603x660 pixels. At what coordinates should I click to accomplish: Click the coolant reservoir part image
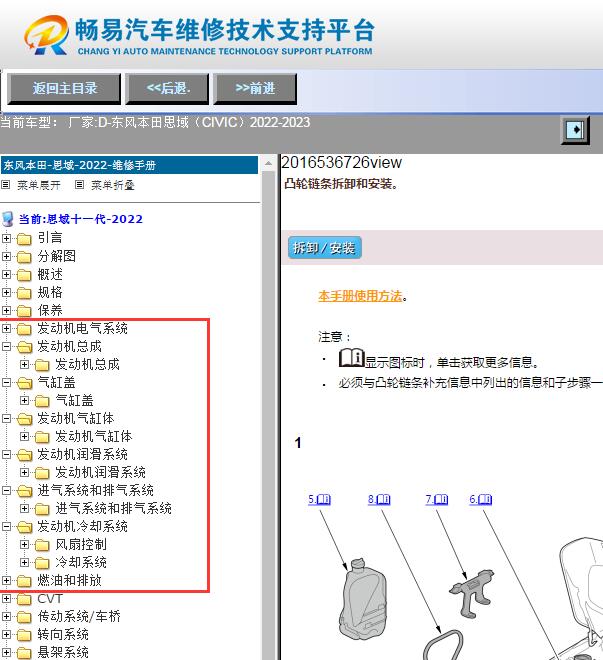[x=362, y=599]
